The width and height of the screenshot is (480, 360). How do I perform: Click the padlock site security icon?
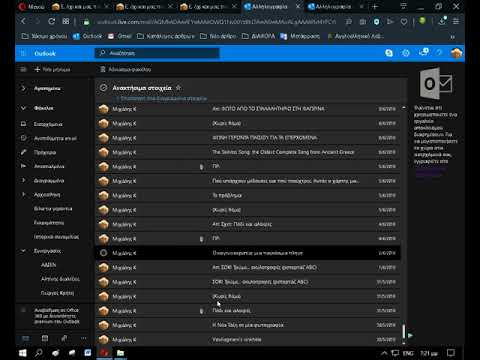coord(86,22)
